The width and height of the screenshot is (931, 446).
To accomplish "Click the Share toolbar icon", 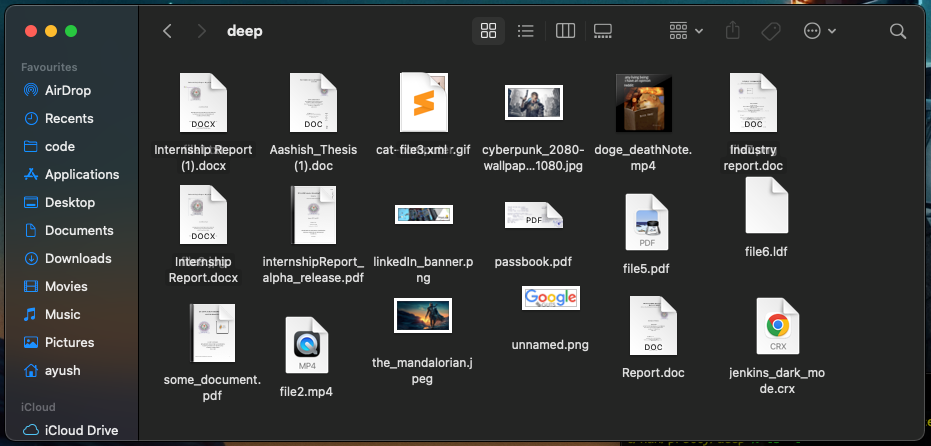I will tap(732, 31).
